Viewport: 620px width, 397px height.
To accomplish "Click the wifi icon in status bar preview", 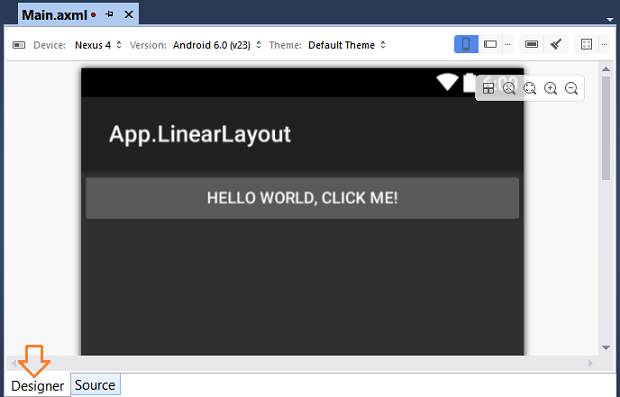I will pyautogui.click(x=447, y=82).
